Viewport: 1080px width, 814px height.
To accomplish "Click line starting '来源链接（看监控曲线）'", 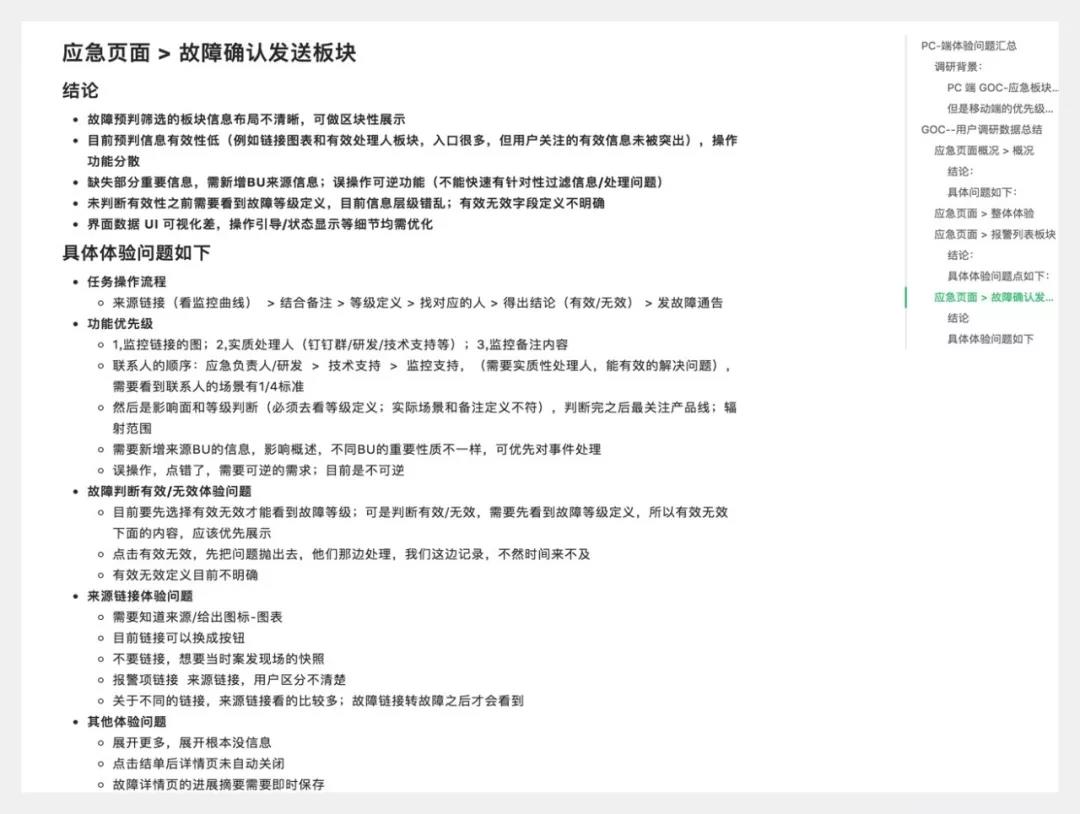I will pos(418,302).
